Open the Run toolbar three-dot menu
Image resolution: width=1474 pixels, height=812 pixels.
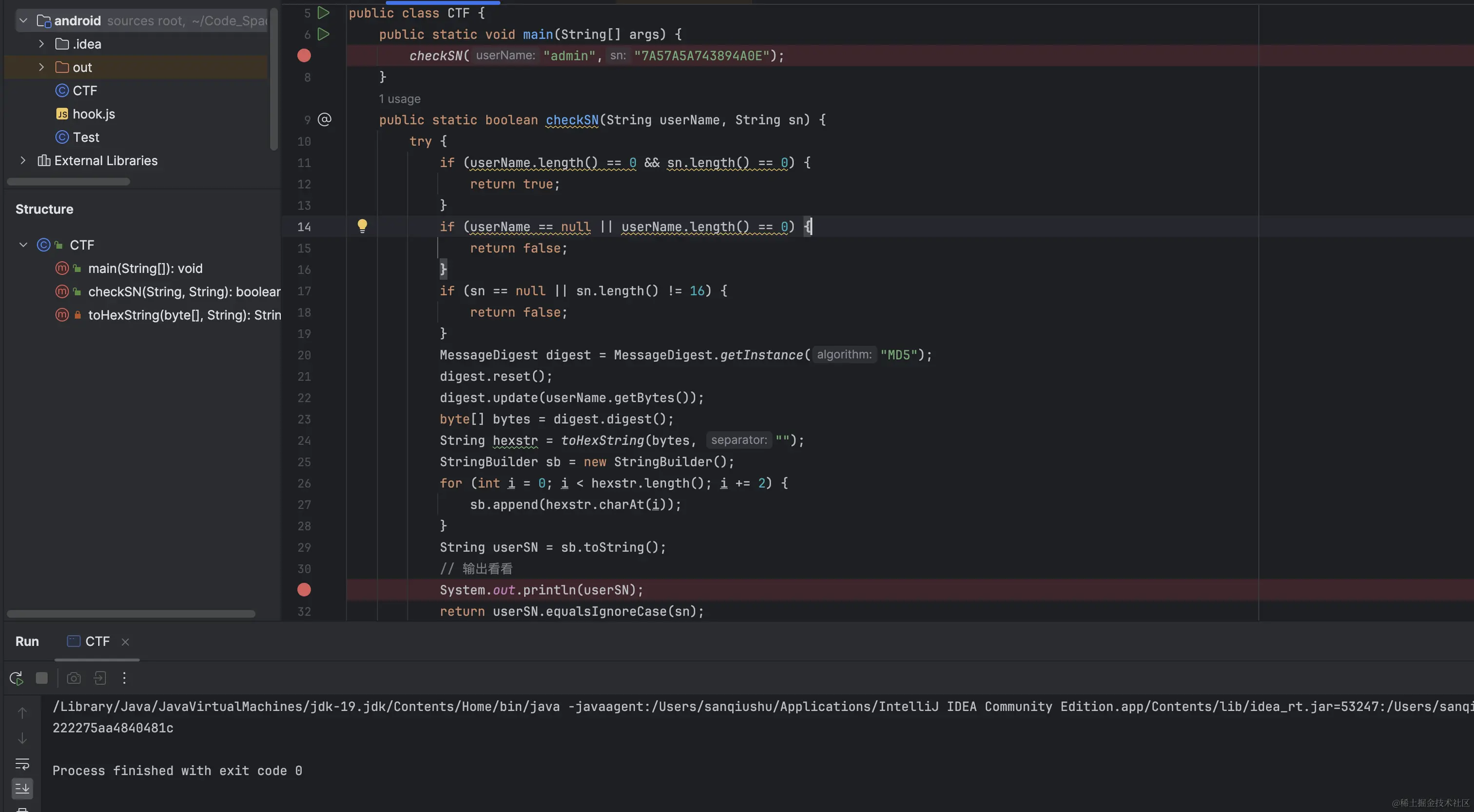[124, 678]
